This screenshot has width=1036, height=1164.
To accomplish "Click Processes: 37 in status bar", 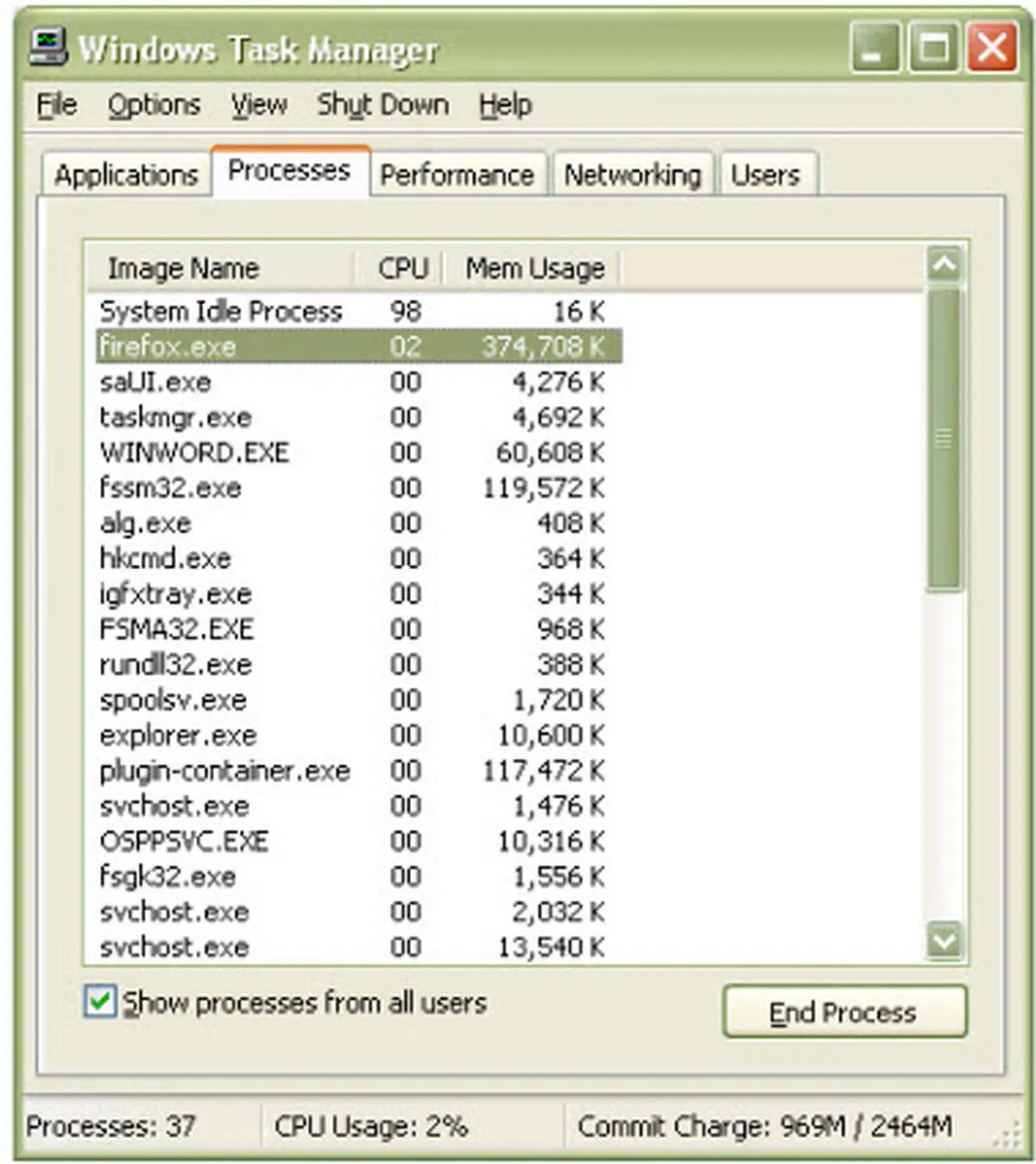I will 111,1126.
